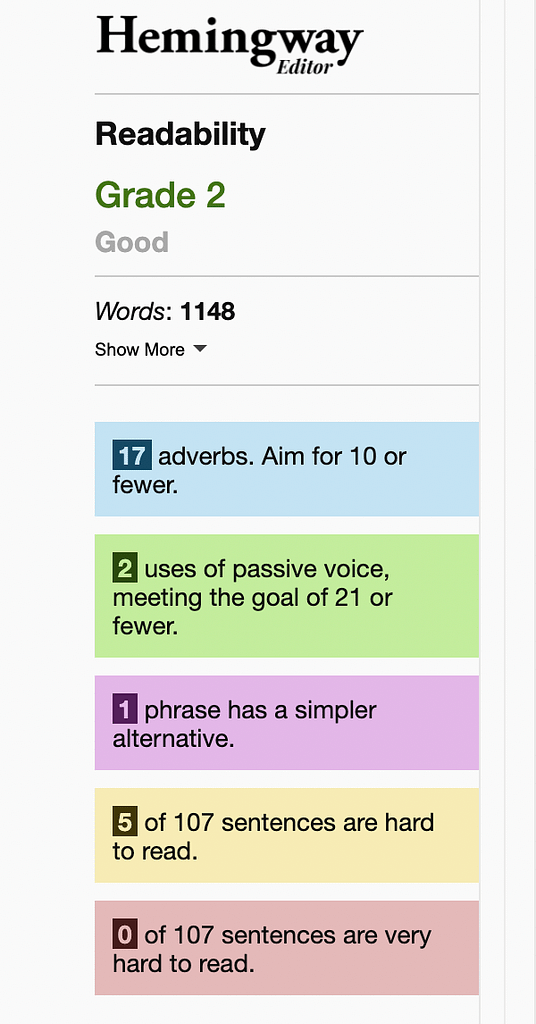536x1024 pixels.
Task: Click the Grade 2 readability score
Action: [x=161, y=195]
